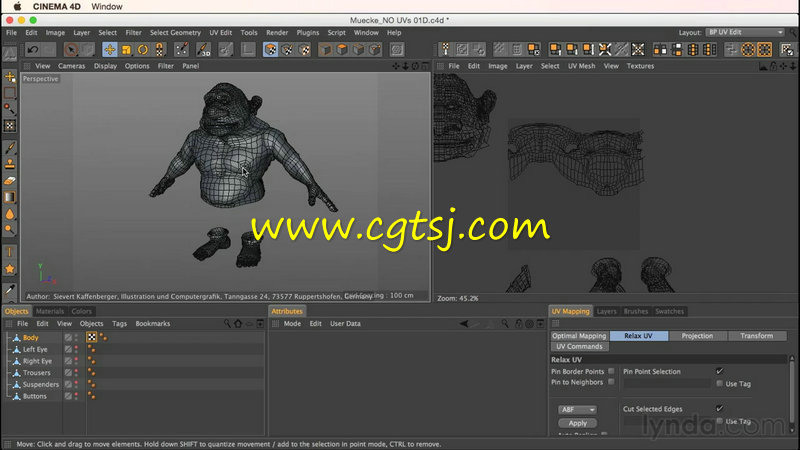Activate the Scale tool icon
The image size is (800, 450).
pos(126,49)
